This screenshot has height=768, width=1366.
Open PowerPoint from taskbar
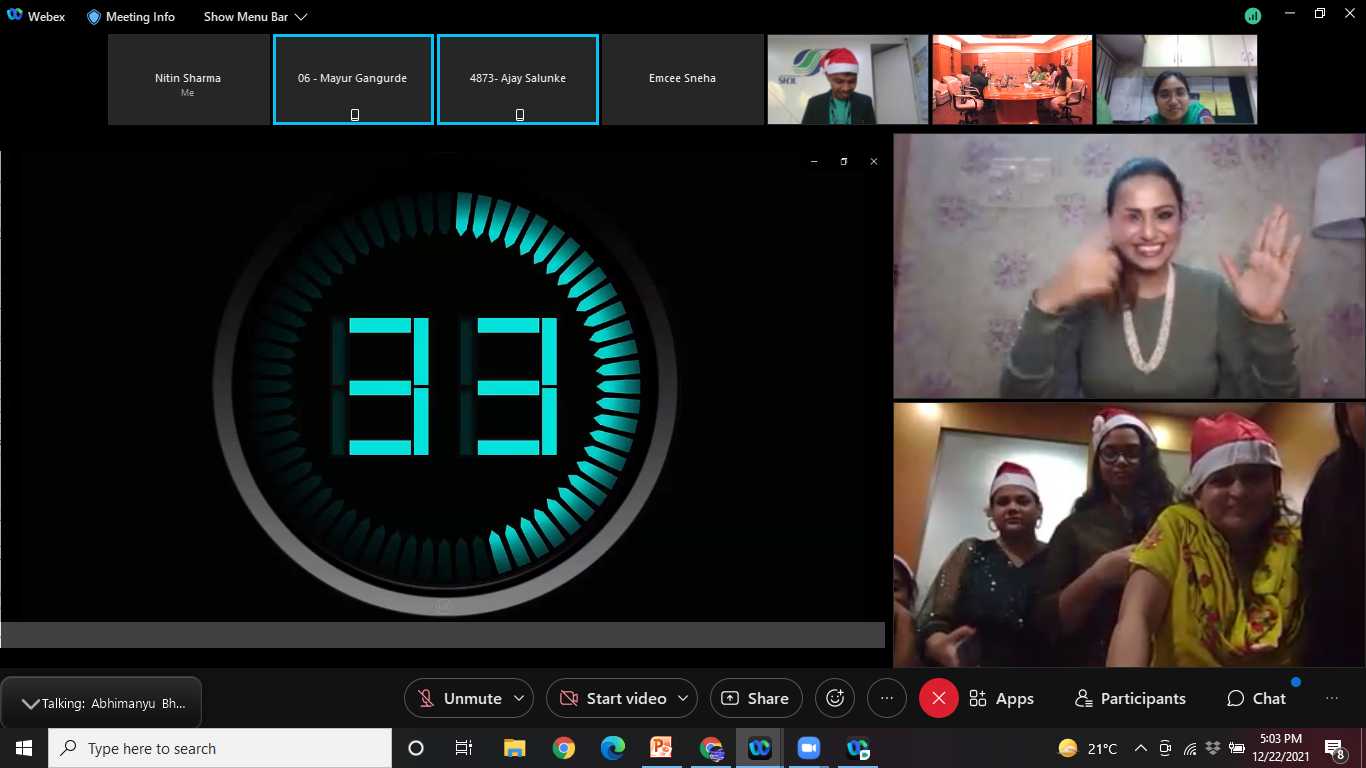662,748
